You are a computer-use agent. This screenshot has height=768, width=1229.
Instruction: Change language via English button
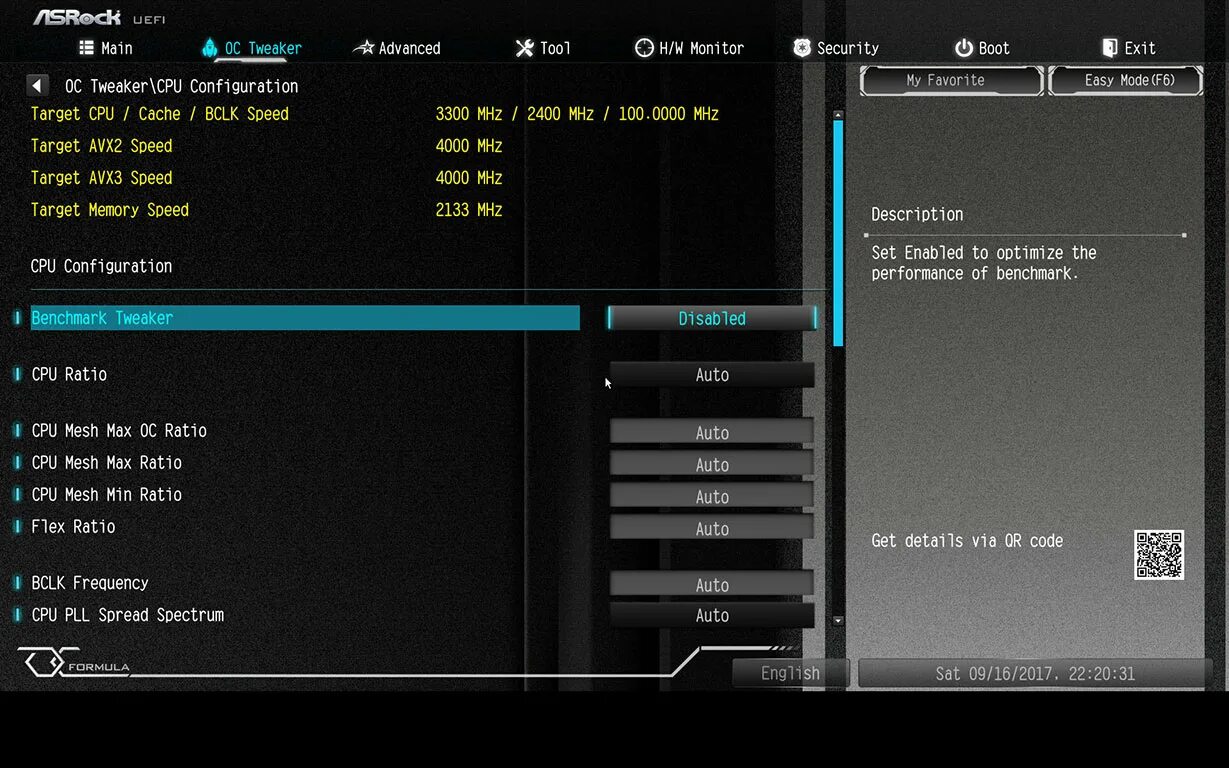(790, 673)
